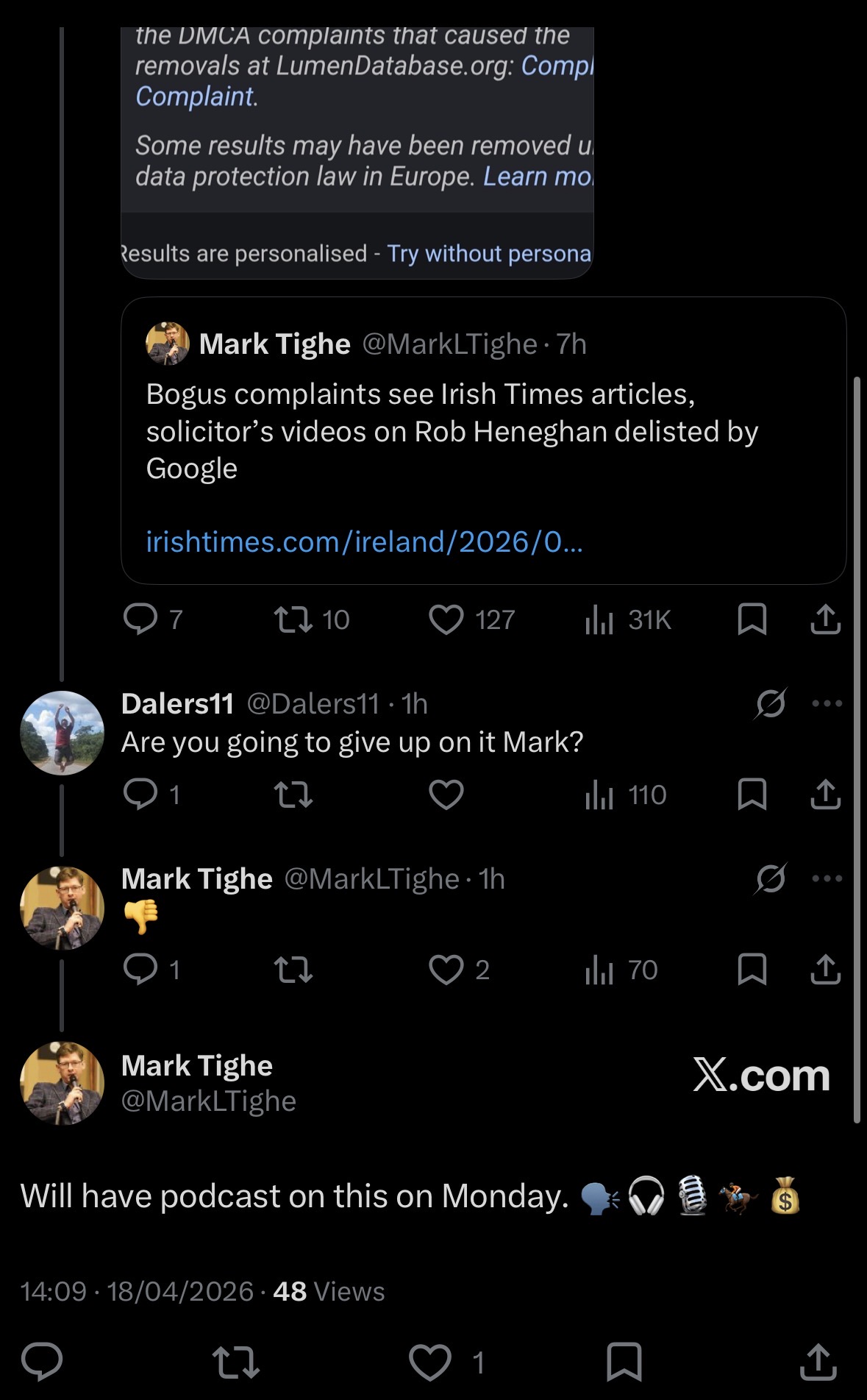Open irishtimes.com article link
Viewport: 867px width, 1400px height.
(364, 542)
